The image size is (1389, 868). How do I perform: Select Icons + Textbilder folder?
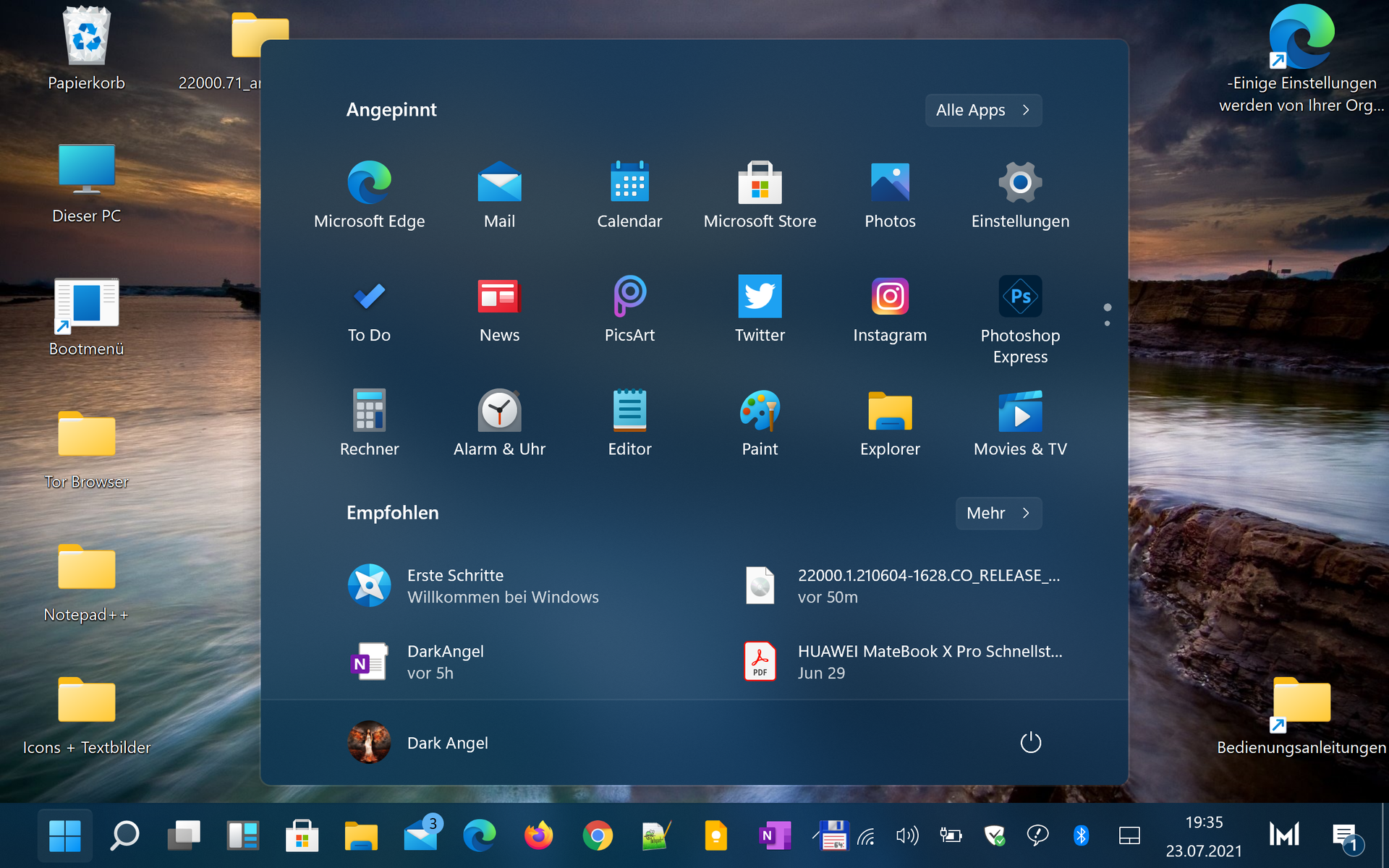pos(86,716)
